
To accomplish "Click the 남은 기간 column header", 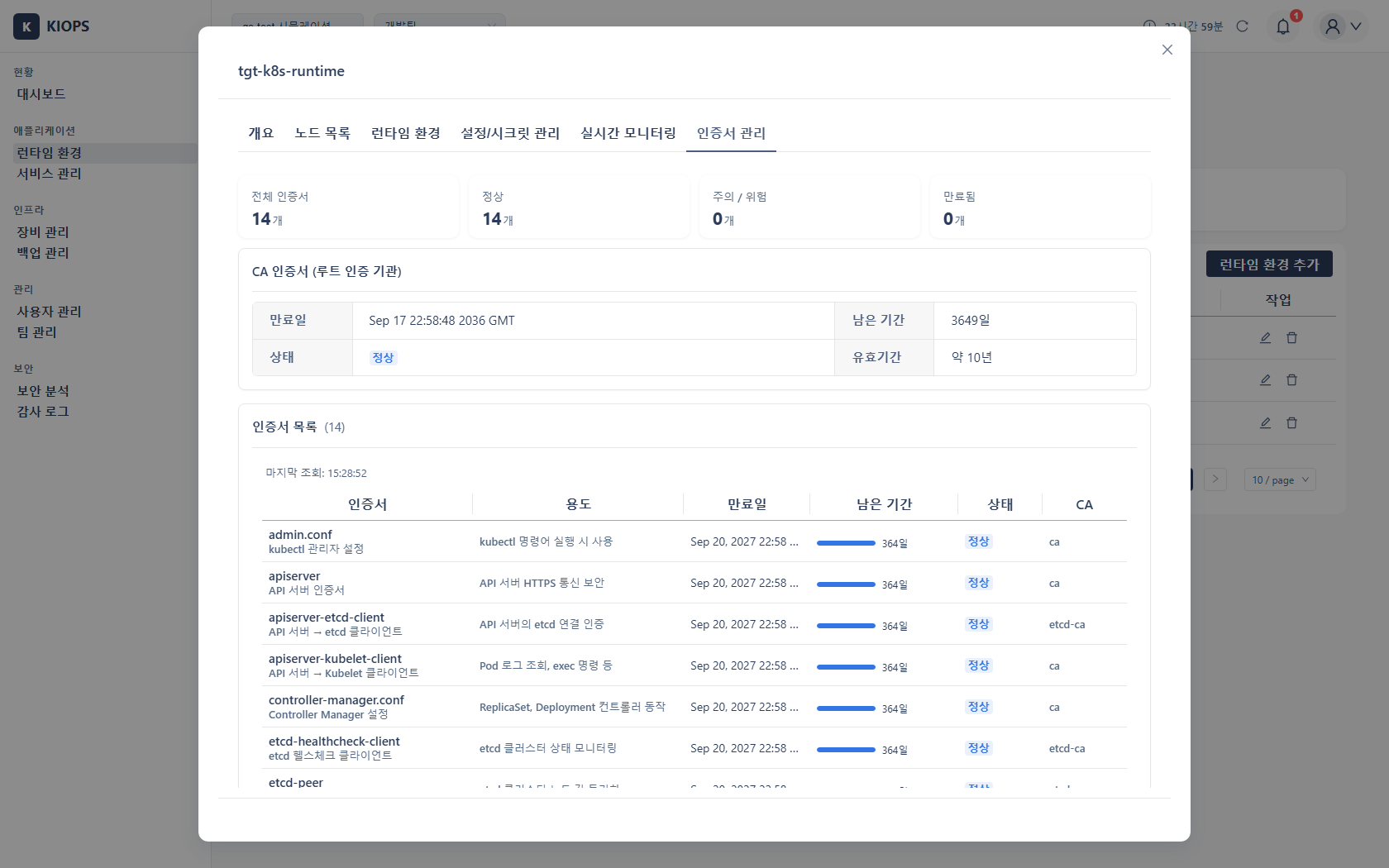I will pyautogui.click(x=884, y=504).
